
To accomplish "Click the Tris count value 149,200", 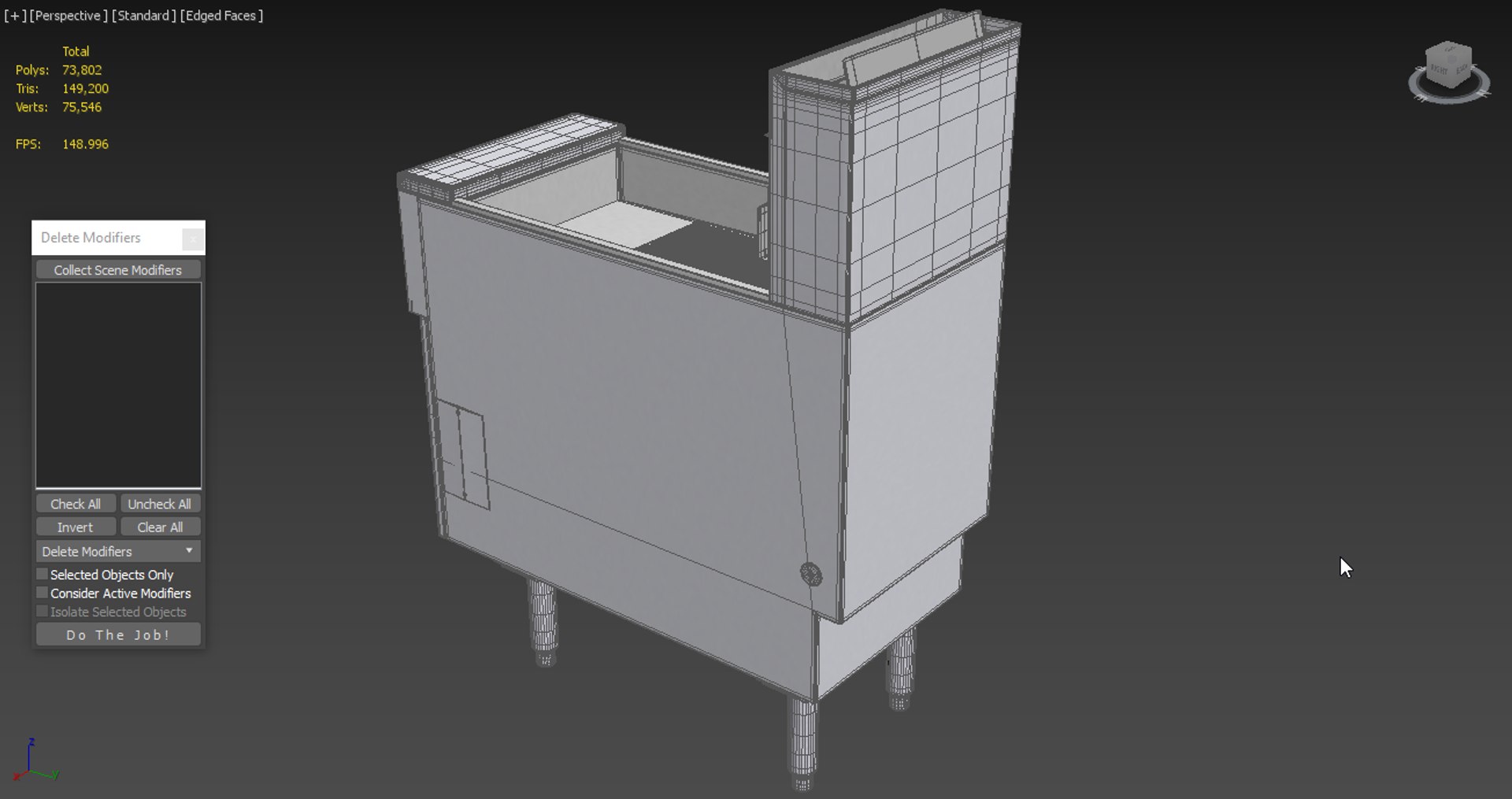I will click(85, 89).
